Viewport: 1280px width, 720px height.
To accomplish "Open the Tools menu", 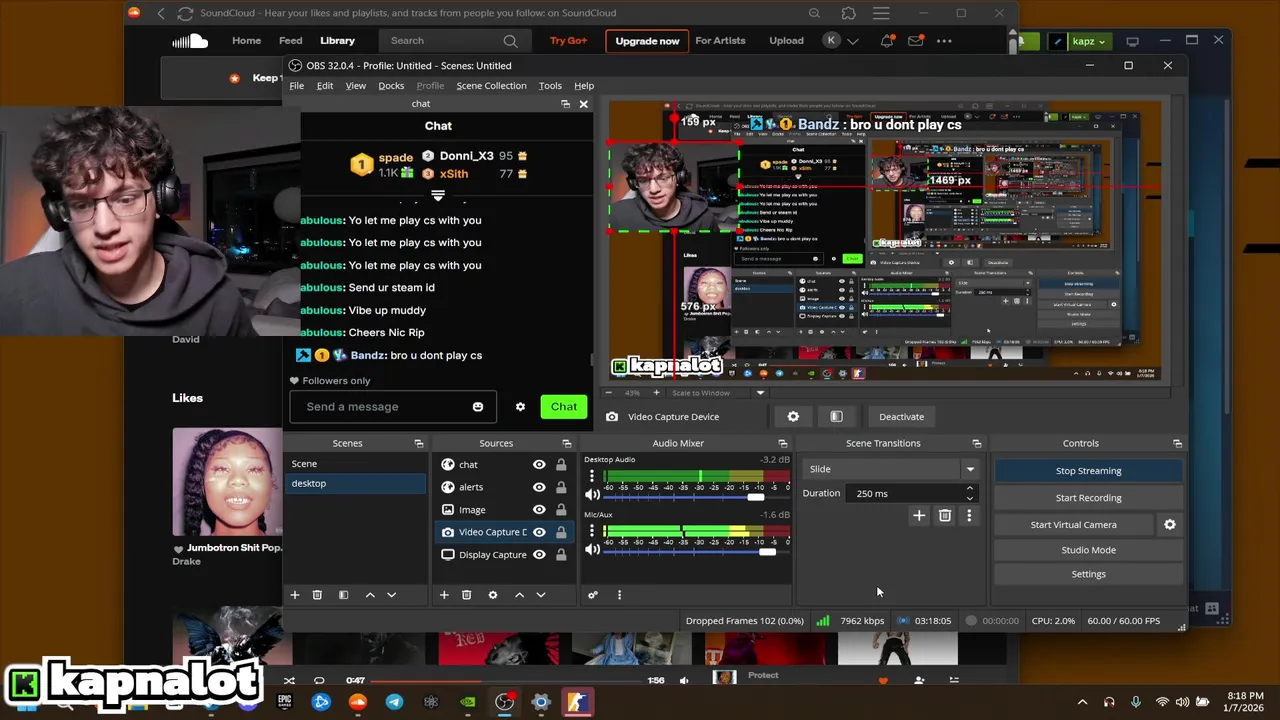I will pyautogui.click(x=550, y=86).
